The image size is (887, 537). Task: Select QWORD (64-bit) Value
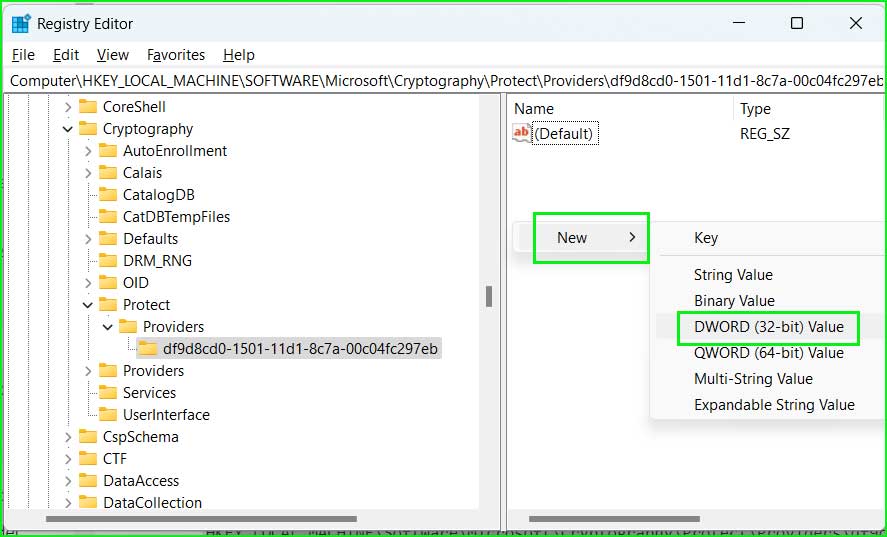(769, 353)
